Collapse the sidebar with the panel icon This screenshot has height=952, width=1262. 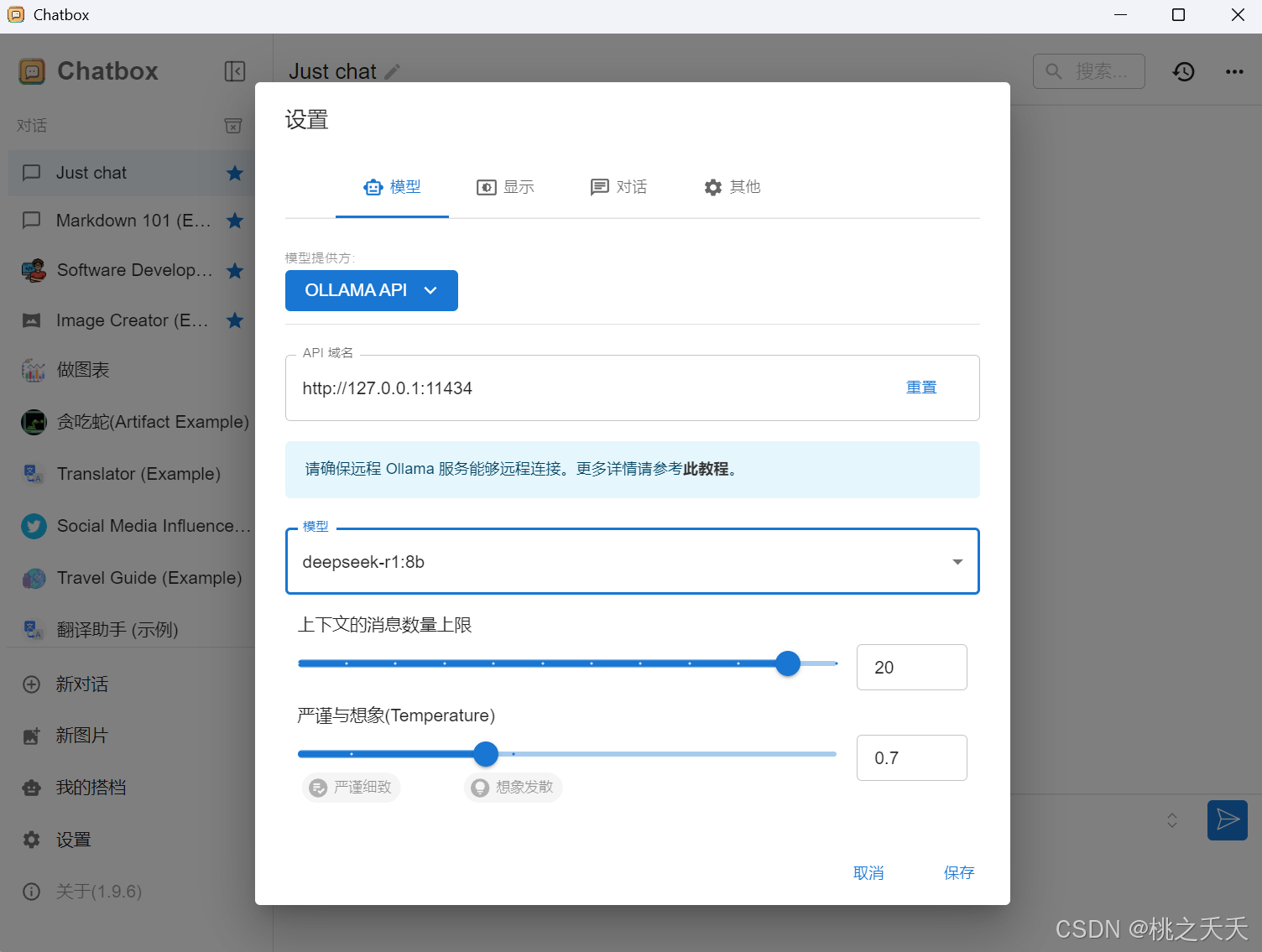pos(235,71)
